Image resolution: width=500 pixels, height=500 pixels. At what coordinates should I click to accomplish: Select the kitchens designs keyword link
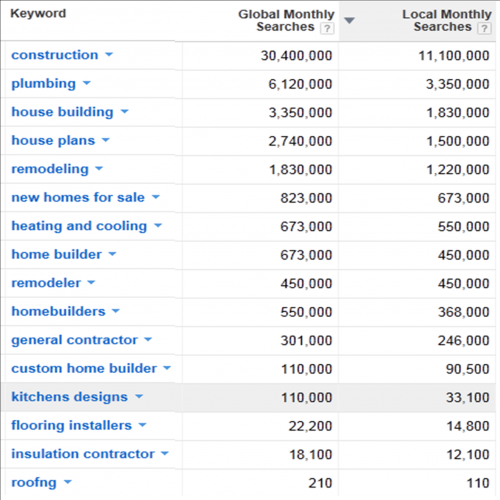[x=70, y=397]
